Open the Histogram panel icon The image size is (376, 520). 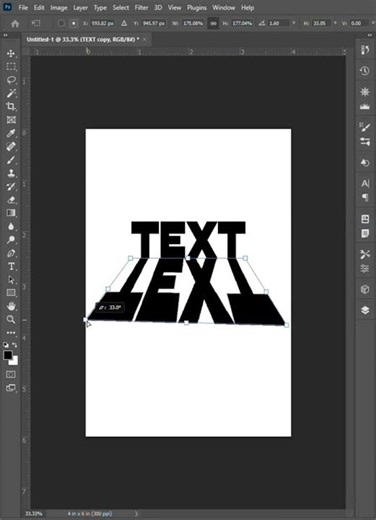point(365,107)
